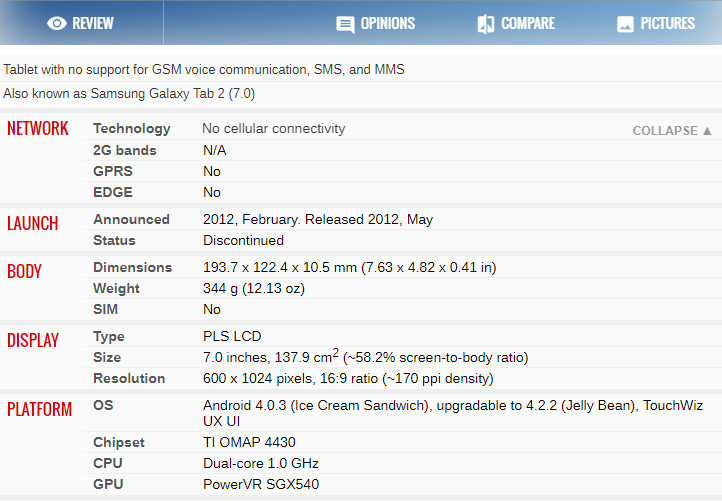722x501 pixels.
Task: Click the Status spec label
Action: pos(114,240)
